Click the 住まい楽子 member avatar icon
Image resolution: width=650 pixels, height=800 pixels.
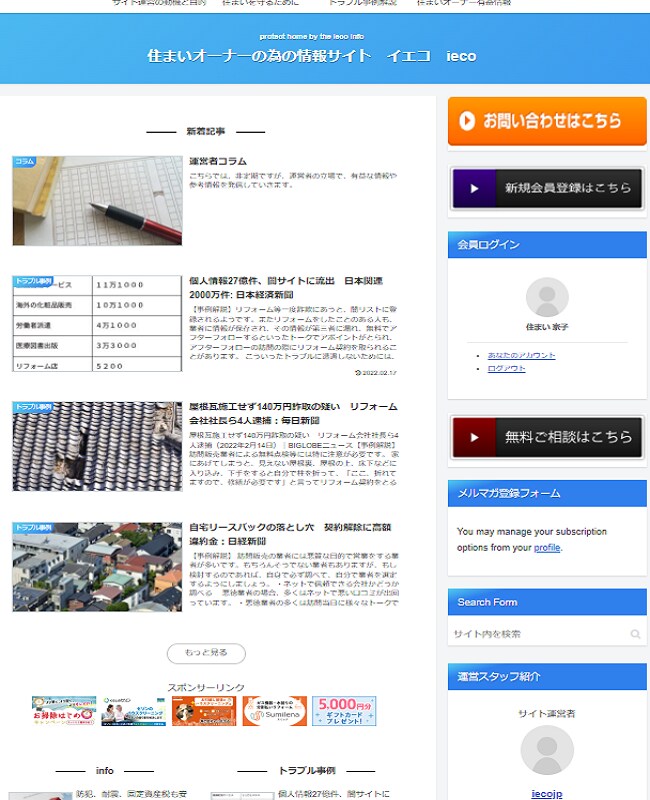pyautogui.click(x=547, y=297)
